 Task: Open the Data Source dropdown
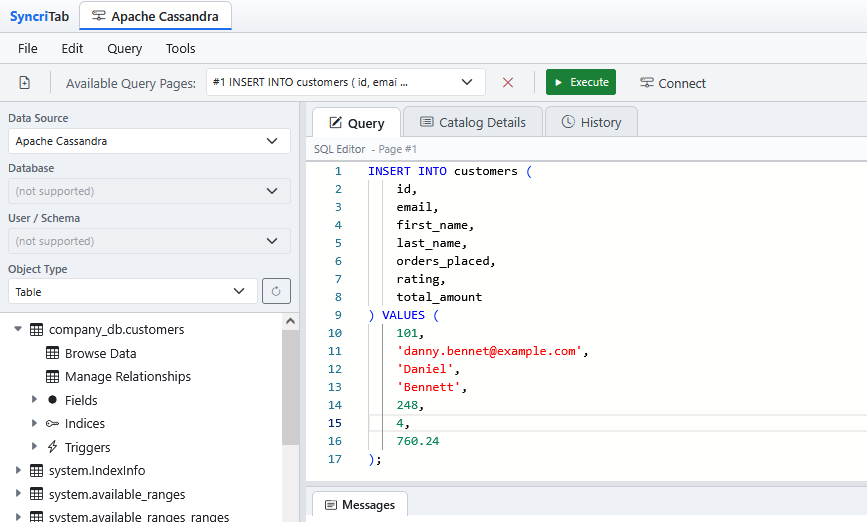coord(149,141)
